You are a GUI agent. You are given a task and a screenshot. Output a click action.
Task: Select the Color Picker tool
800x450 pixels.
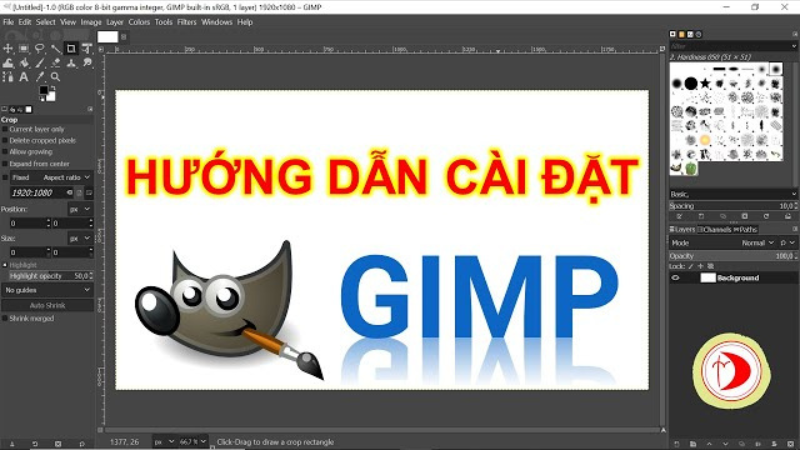(x=40, y=76)
